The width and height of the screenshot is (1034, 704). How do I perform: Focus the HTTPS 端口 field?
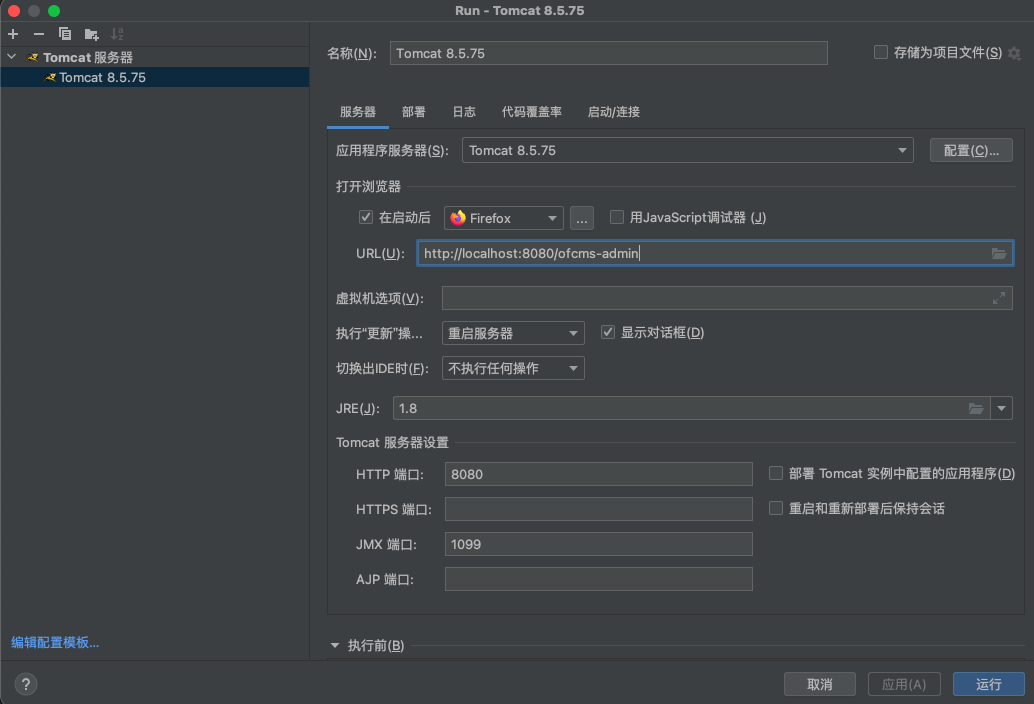tap(599, 509)
